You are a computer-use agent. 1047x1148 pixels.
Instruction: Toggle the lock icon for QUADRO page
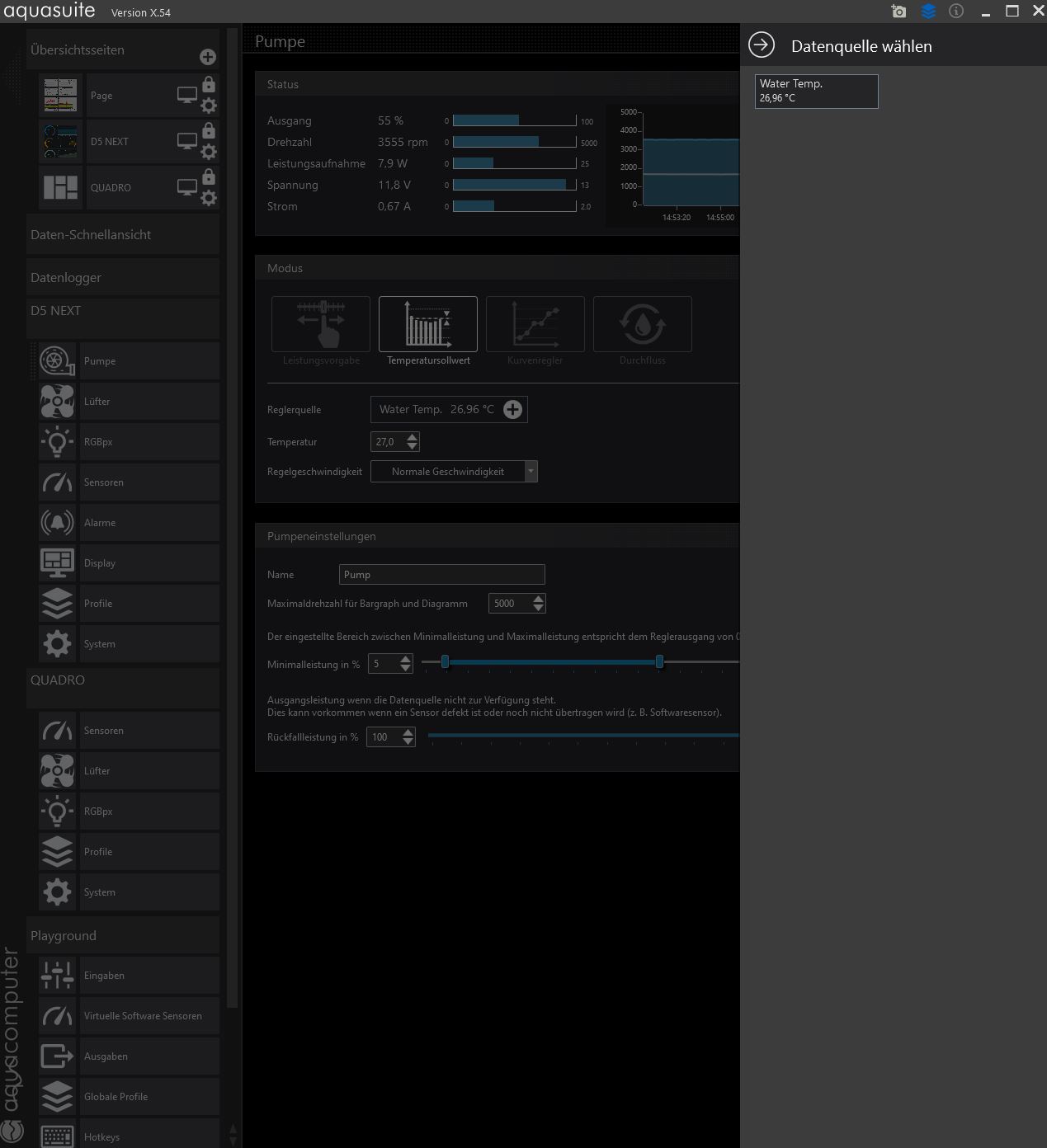[209, 176]
